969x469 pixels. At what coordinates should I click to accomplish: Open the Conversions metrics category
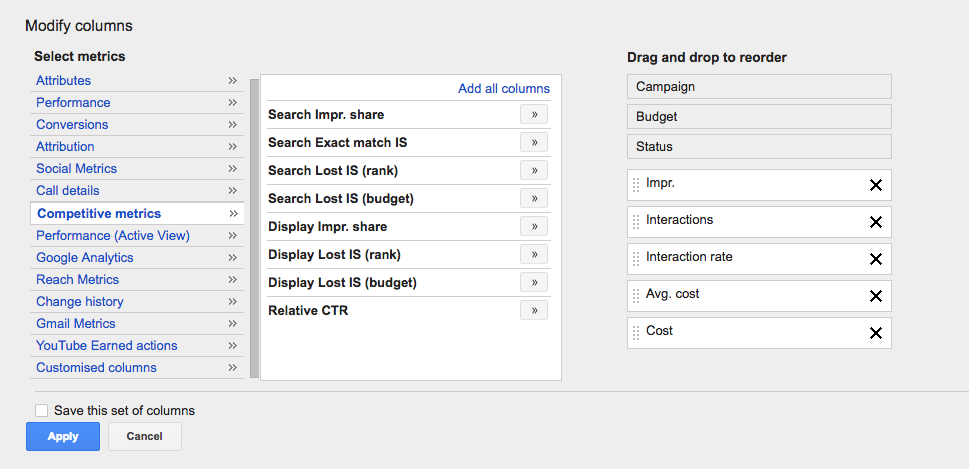click(x=71, y=125)
